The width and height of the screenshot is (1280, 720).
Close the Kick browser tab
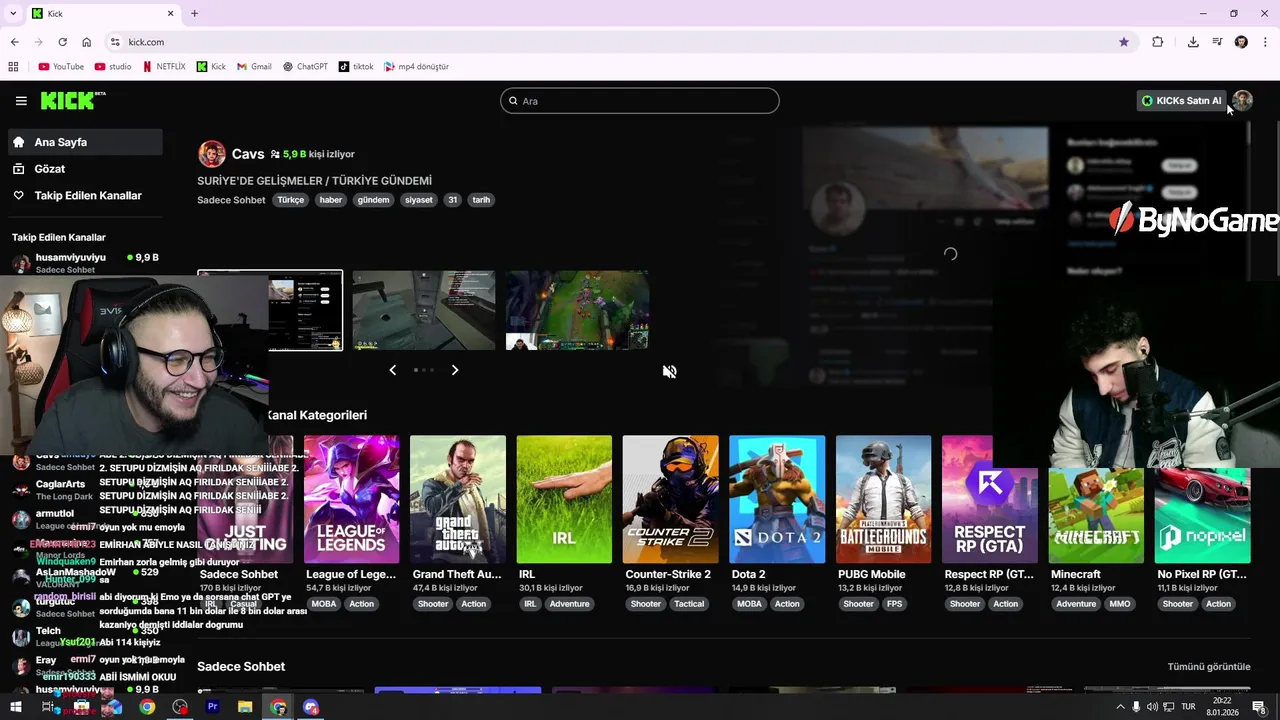click(x=170, y=13)
